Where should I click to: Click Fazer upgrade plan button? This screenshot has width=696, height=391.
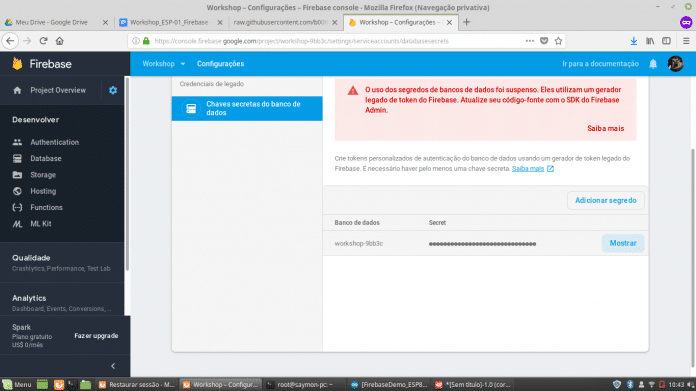click(96, 336)
